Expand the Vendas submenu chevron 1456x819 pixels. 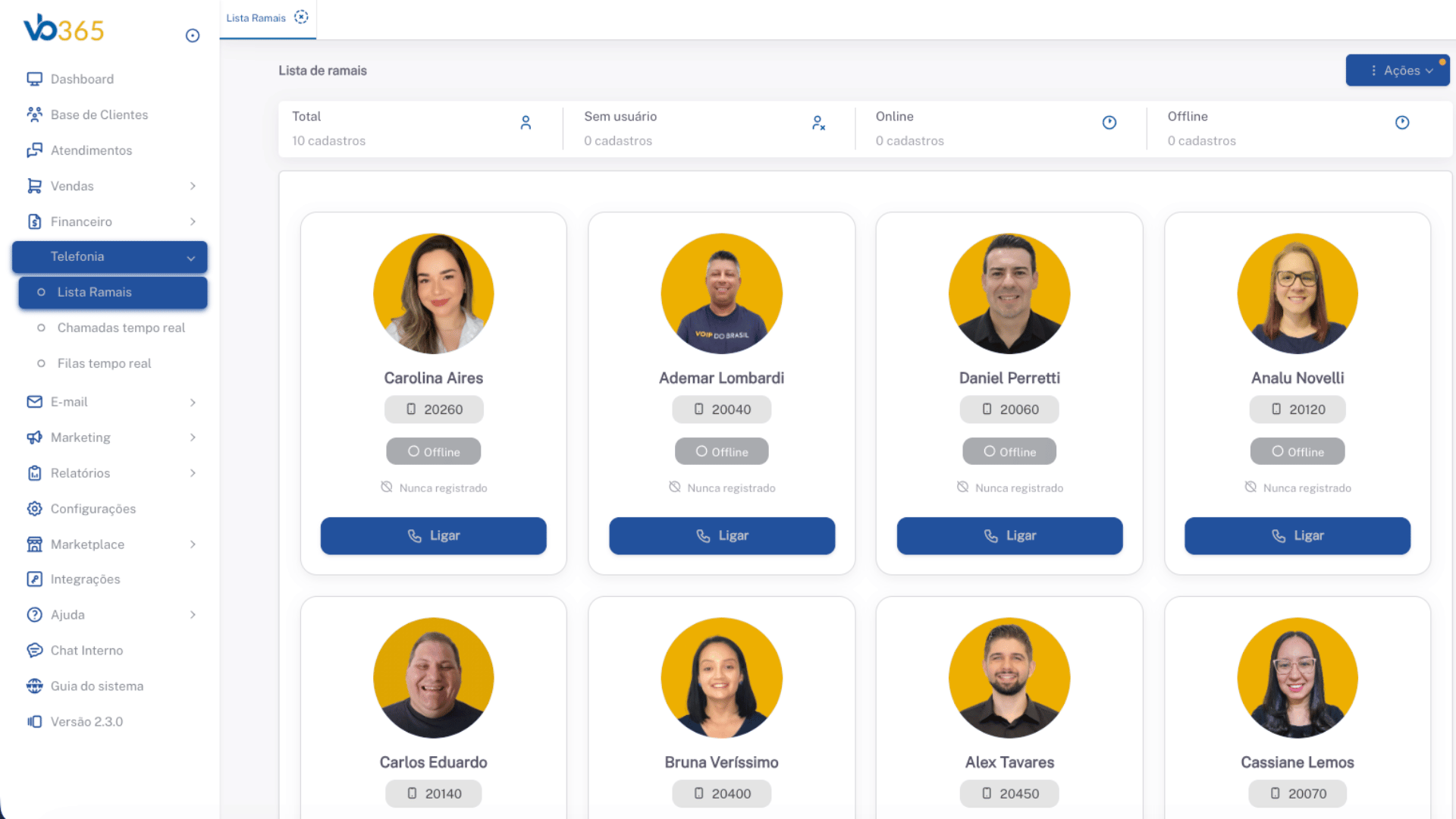click(193, 186)
